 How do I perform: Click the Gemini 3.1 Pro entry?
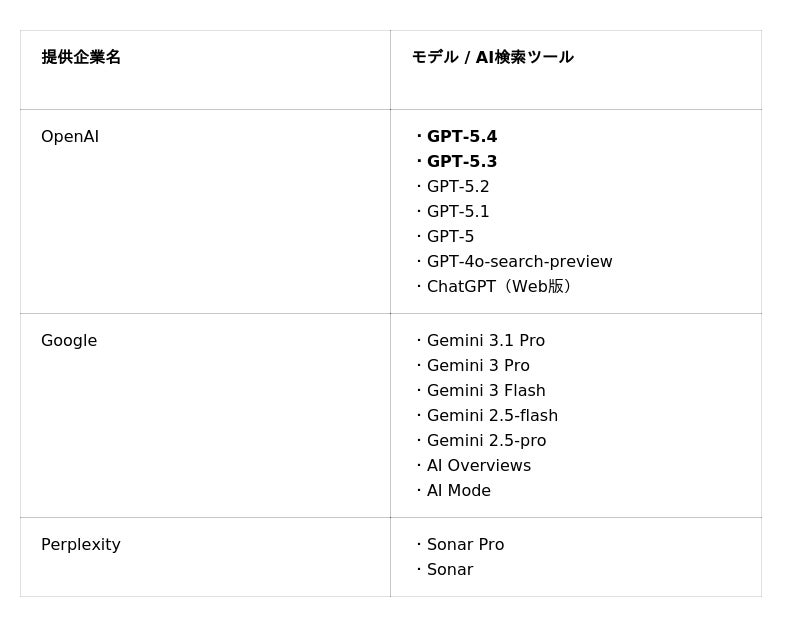click(x=485, y=341)
